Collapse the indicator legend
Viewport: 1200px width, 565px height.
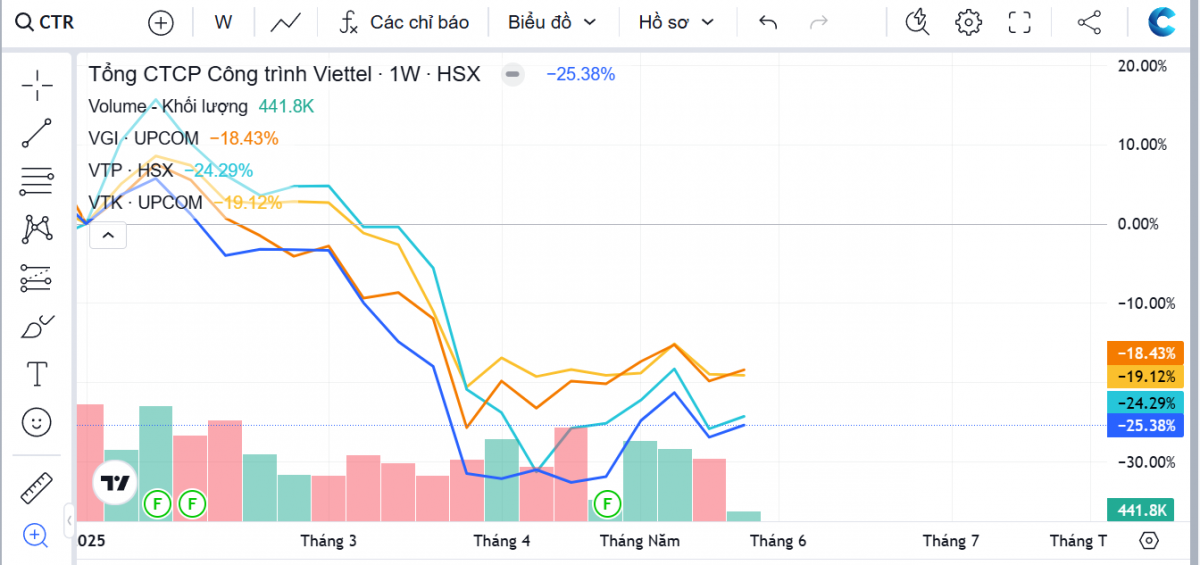click(x=108, y=236)
